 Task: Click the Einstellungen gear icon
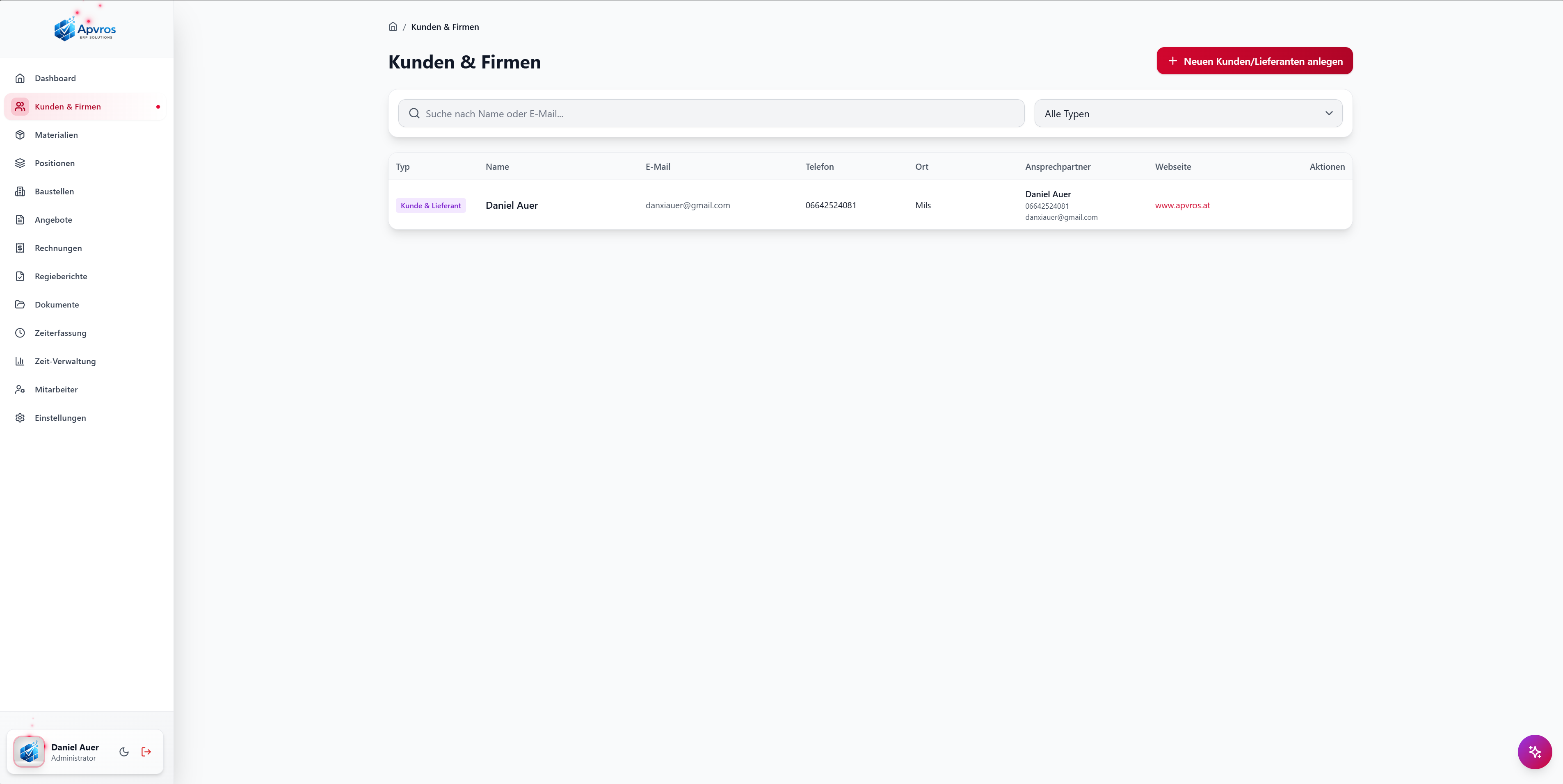pos(20,418)
